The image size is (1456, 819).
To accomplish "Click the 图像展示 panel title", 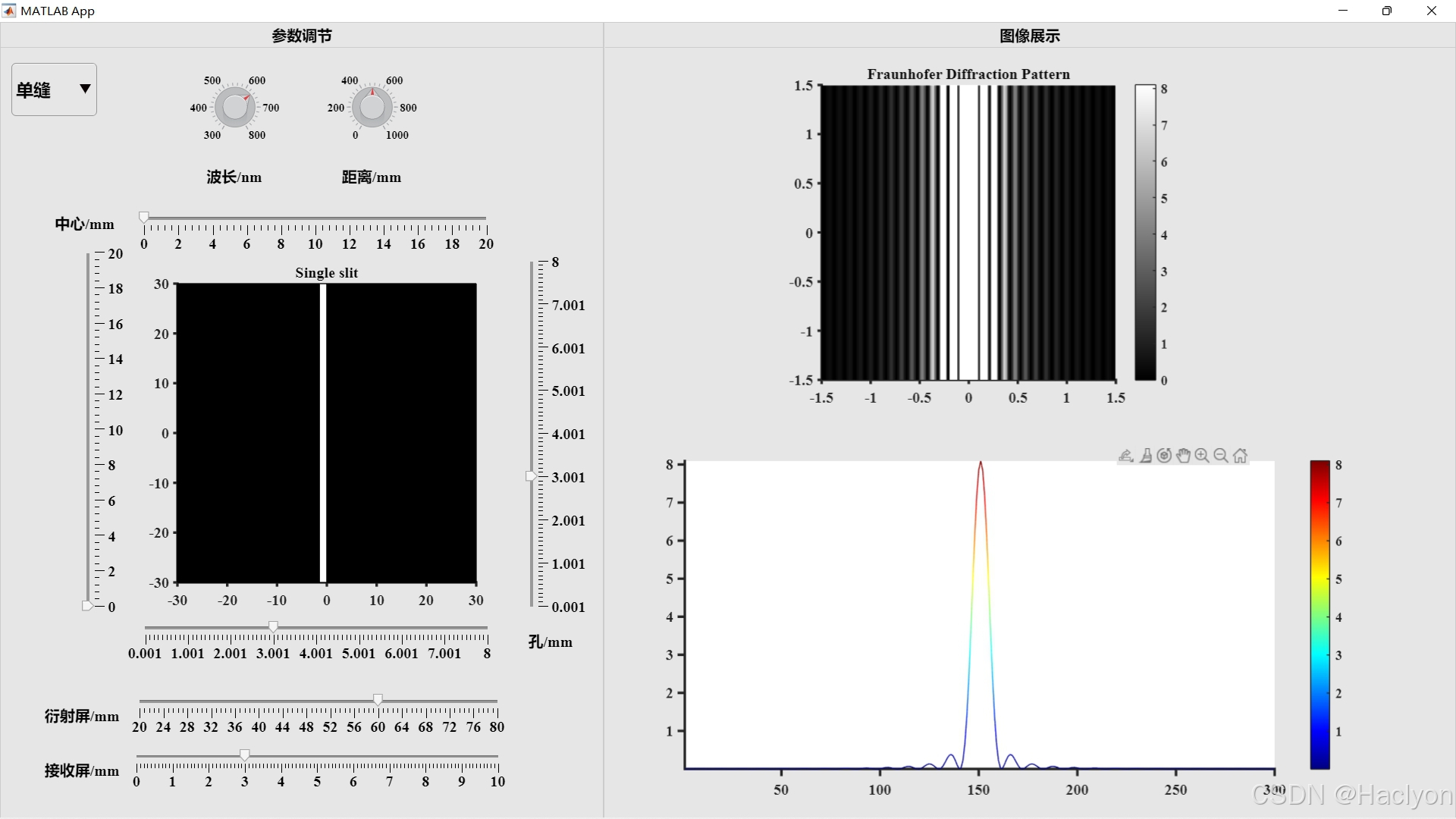I will (1029, 36).
